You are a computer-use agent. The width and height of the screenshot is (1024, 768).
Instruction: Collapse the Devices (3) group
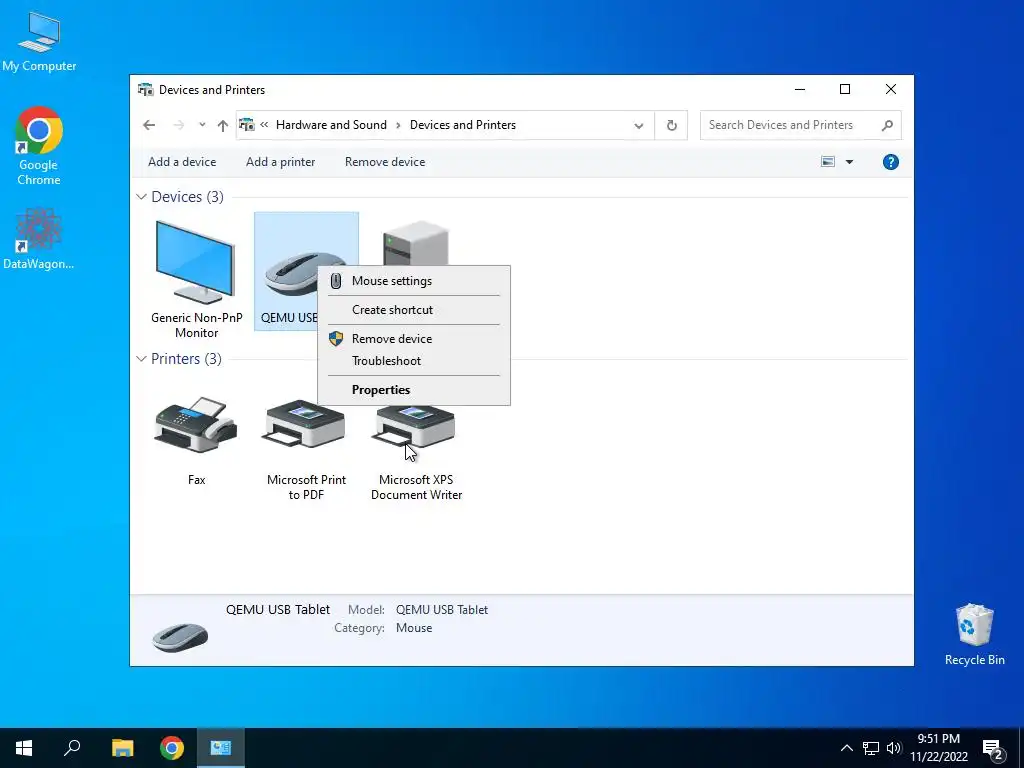141,197
